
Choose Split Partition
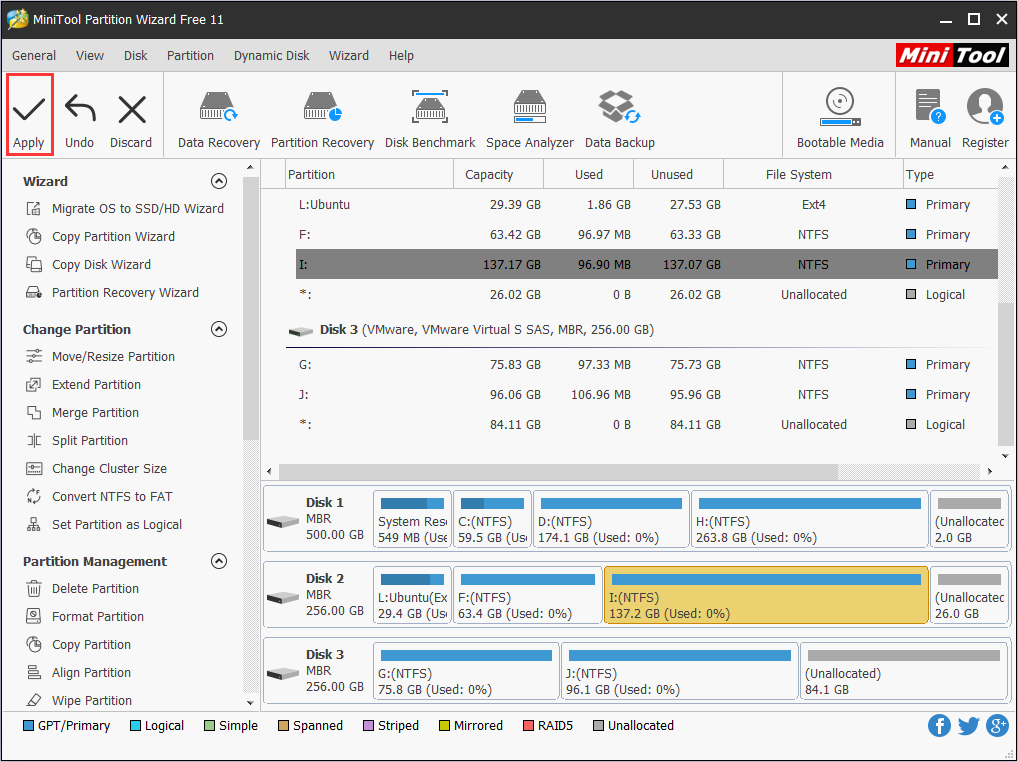pyautogui.click(x=77, y=440)
